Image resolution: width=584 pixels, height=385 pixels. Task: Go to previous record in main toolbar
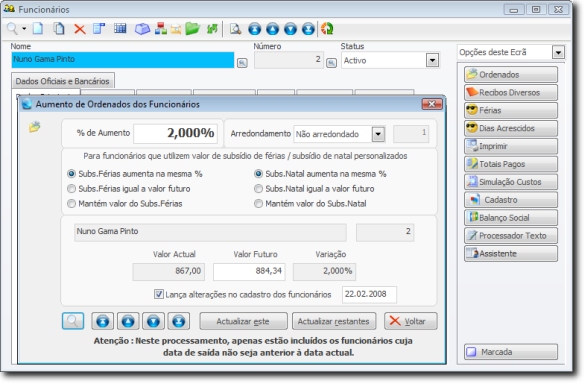pos(273,29)
